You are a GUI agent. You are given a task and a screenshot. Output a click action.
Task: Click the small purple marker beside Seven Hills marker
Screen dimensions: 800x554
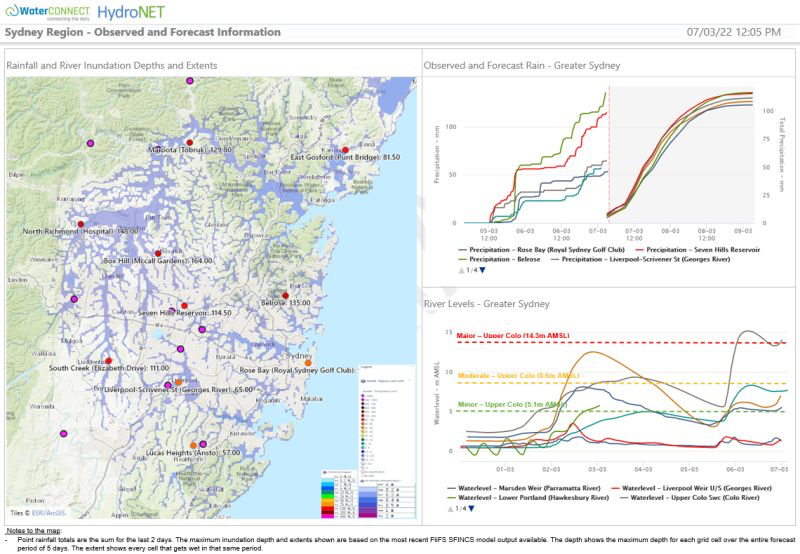pyautogui.click(x=172, y=310)
